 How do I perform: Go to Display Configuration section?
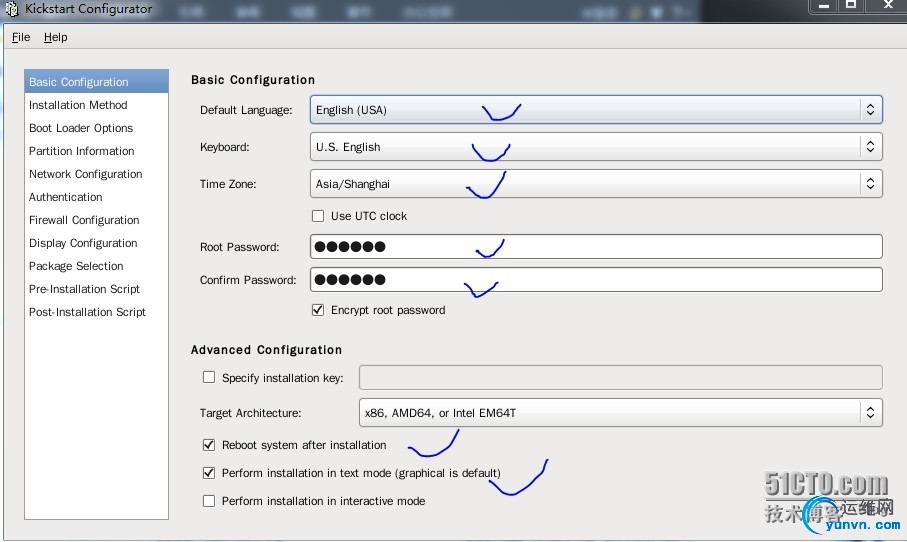tap(97, 243)
